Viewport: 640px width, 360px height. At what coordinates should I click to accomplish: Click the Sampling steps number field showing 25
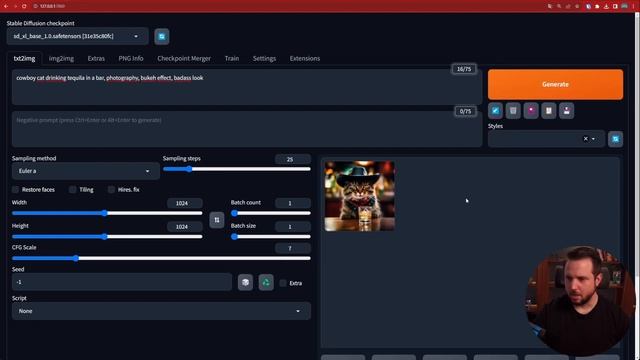(x=293, y=159)
